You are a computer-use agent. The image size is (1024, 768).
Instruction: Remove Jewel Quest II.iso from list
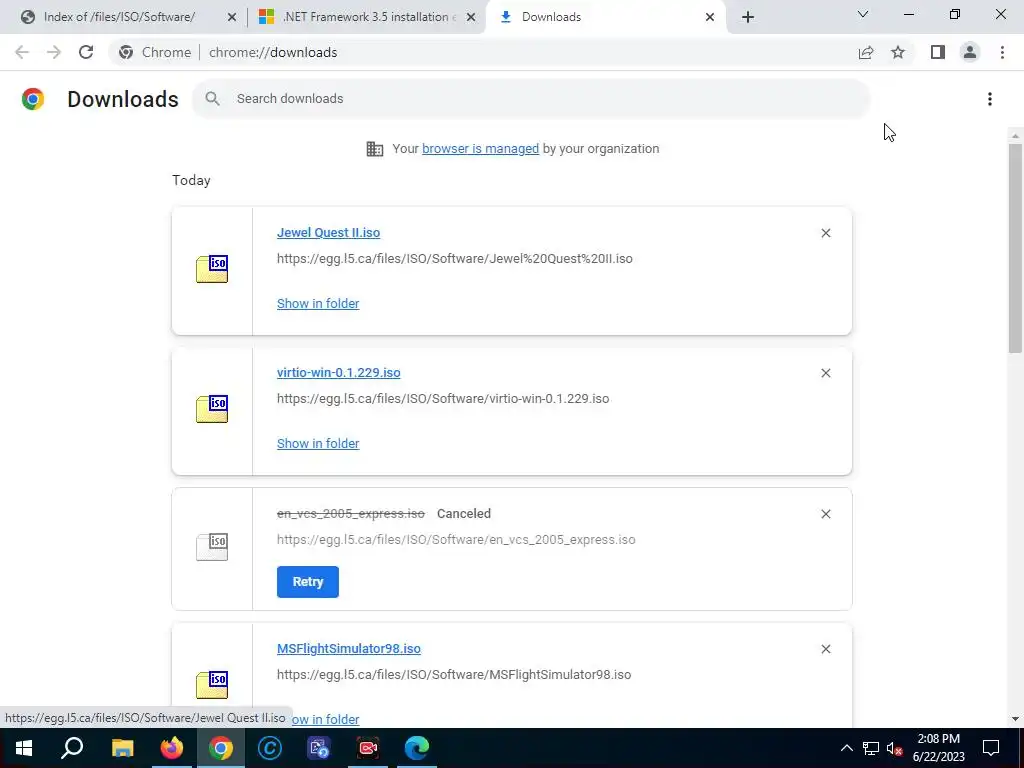click(825, 233)
